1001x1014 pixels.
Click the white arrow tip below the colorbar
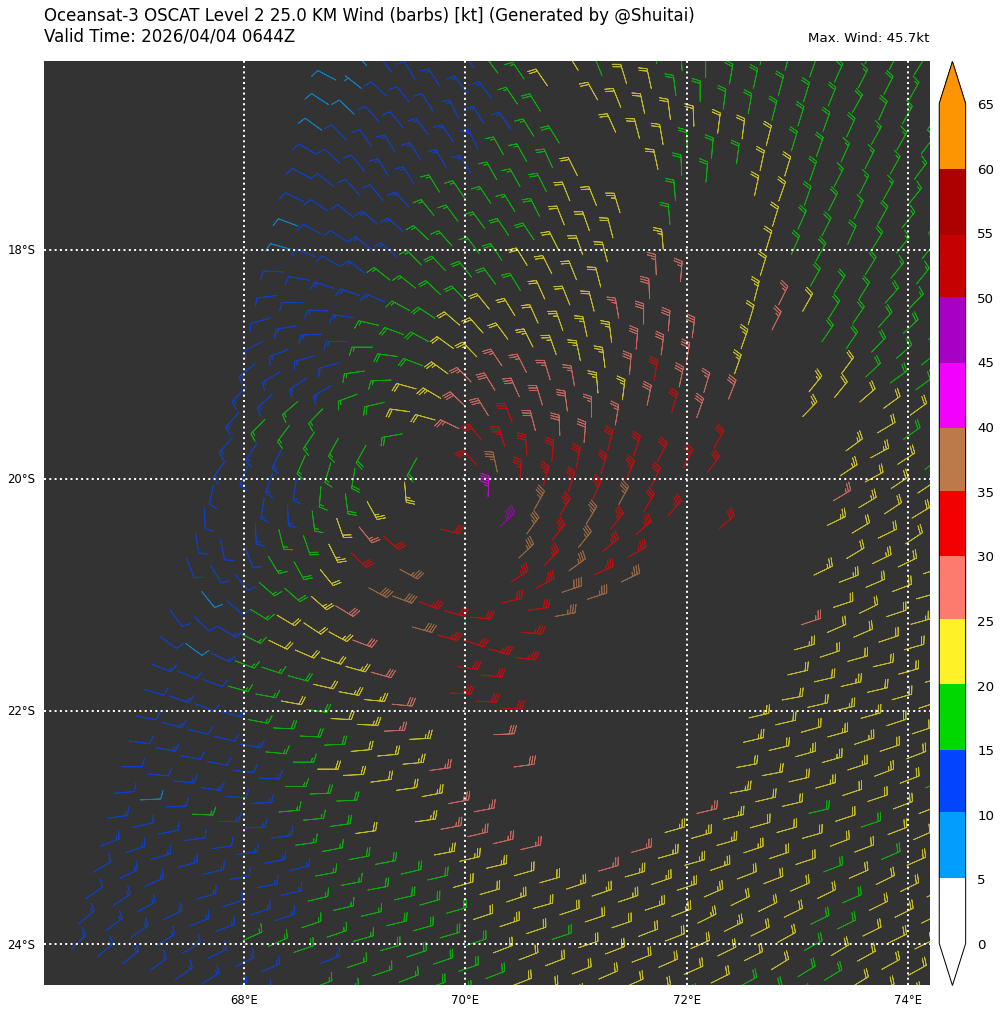[x=952, y=964]
